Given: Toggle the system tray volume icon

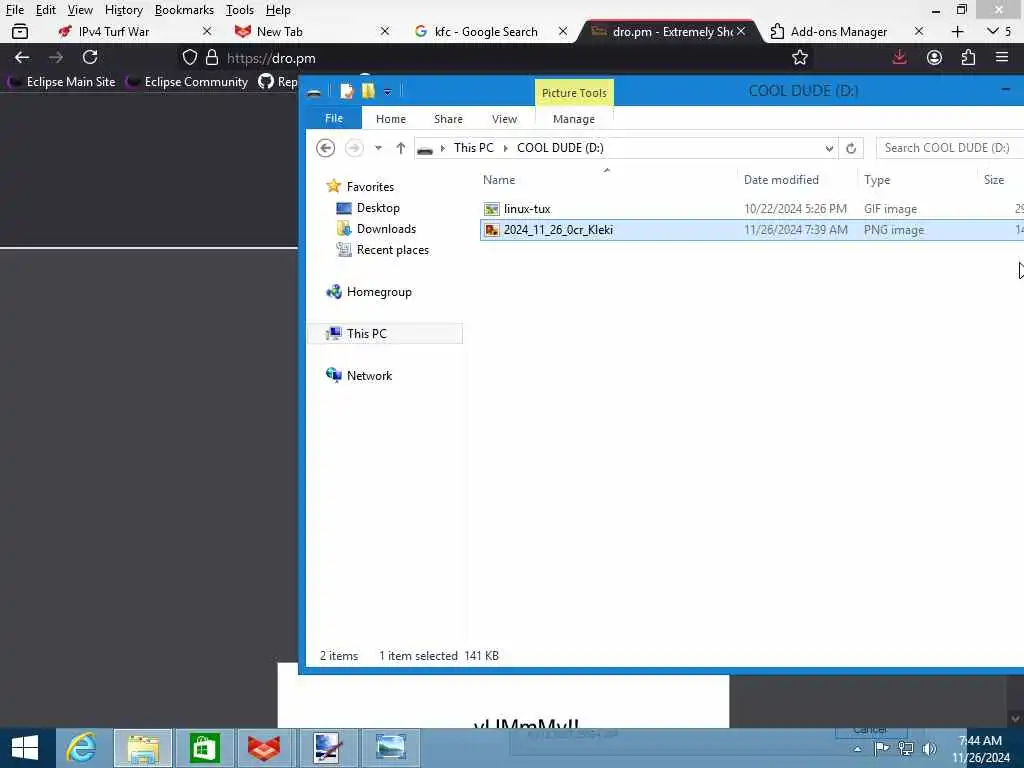Looking at the screenshot, I should pos(929,748).
